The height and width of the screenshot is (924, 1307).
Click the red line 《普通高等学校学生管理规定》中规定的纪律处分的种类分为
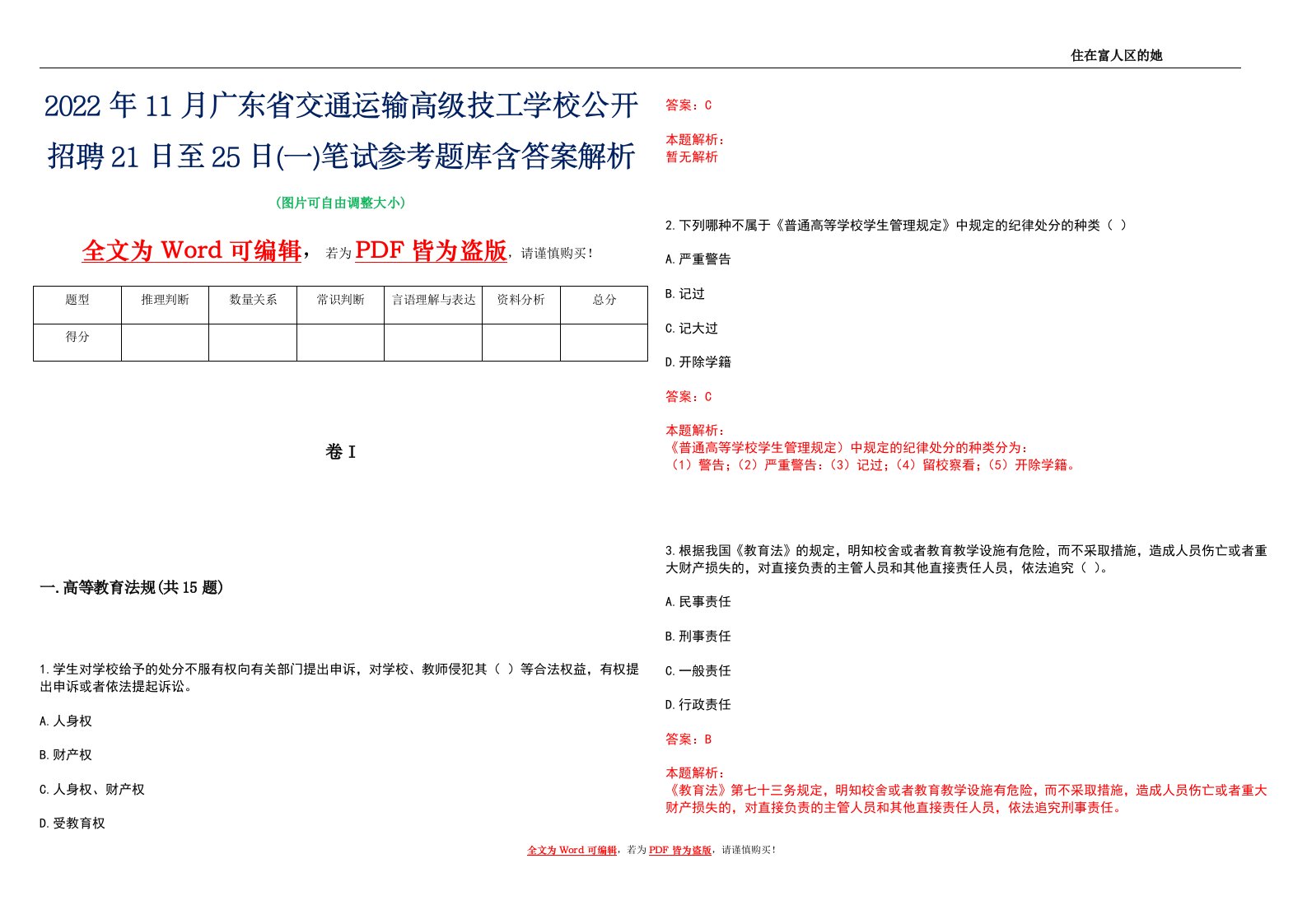[x=847, y=447]
